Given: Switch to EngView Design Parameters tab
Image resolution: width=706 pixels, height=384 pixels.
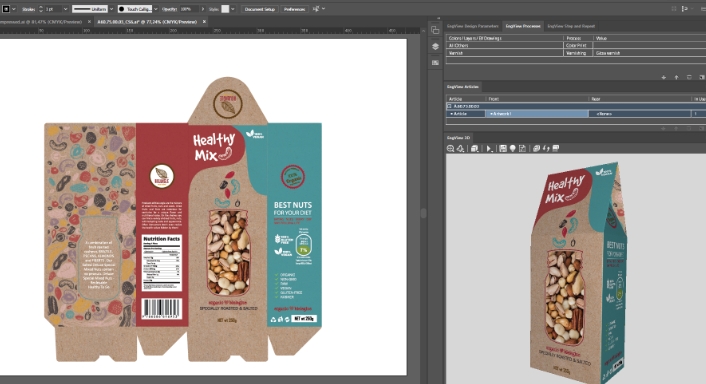Looking at the screenshot, I should [472, 26].
